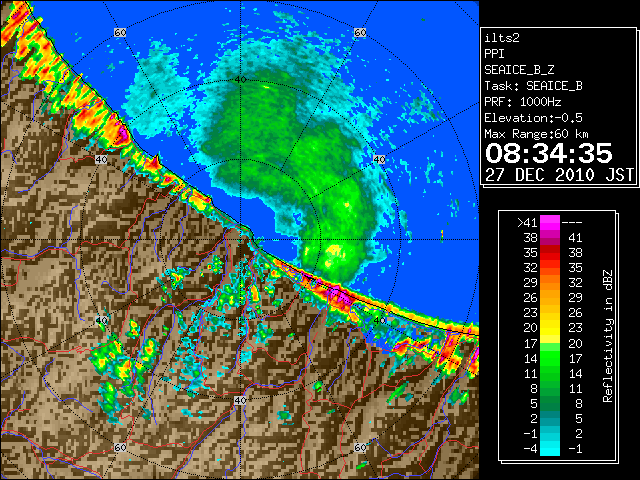Viewport: 640px width, 480px height.
Task: Click the '60' range label at lower-left ring
Action: [120, 447]
